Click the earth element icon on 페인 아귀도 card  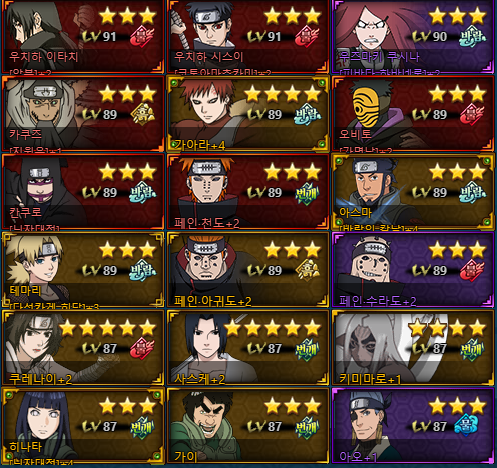307,270
